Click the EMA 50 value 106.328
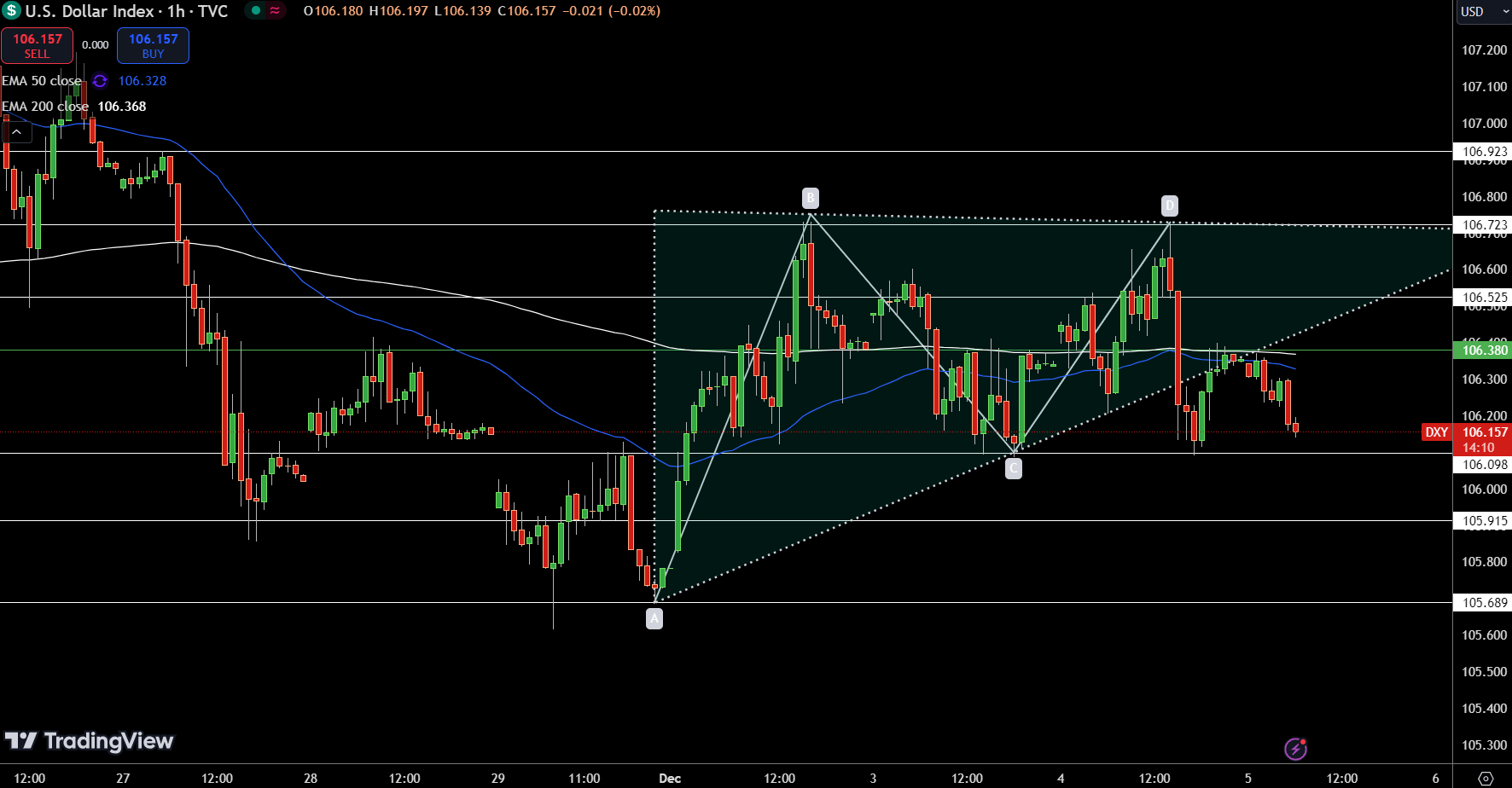The width and height of the screenshot is (1512, 788). [142, 81]
